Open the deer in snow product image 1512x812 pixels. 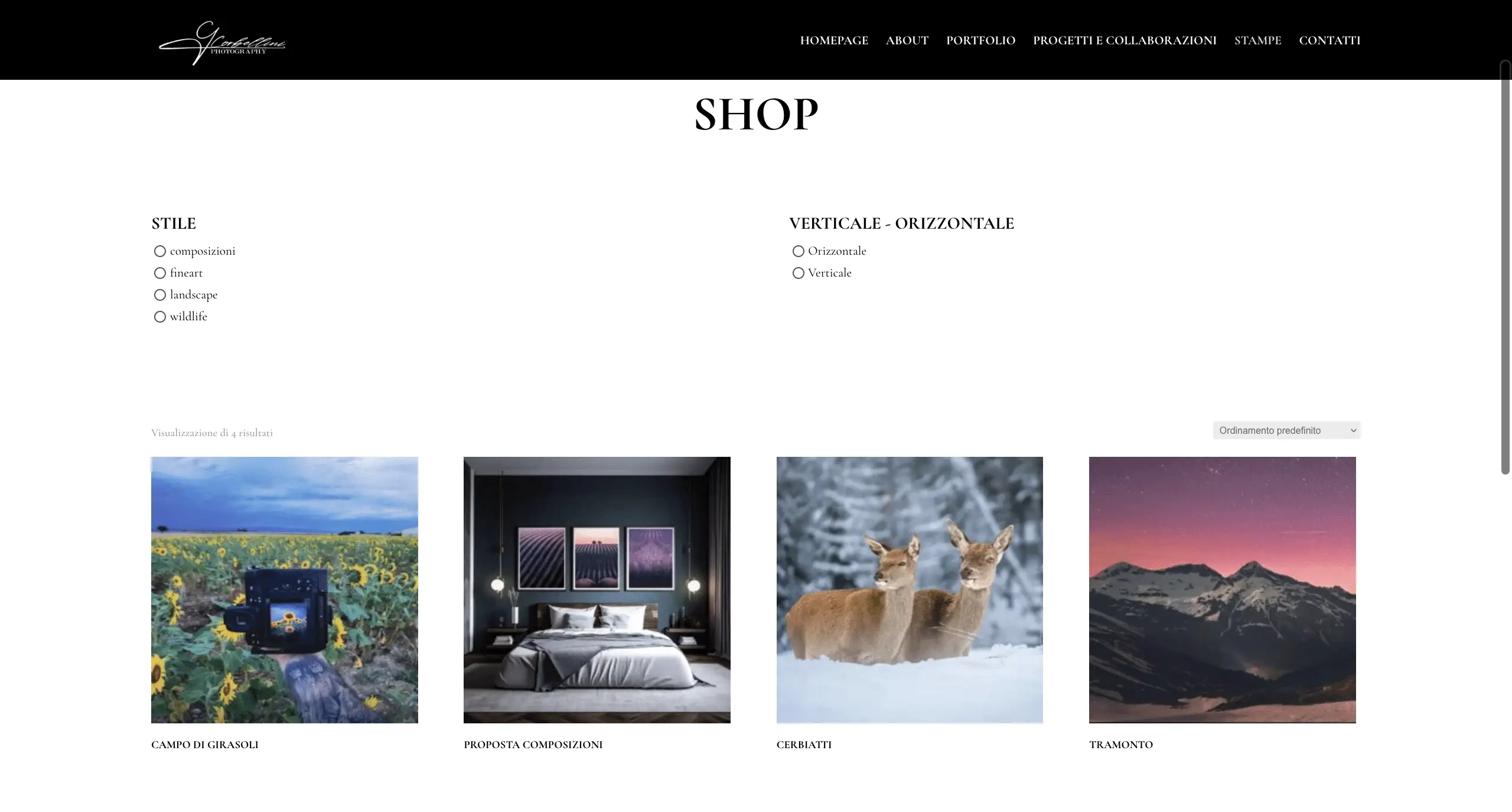pos(910,590)
